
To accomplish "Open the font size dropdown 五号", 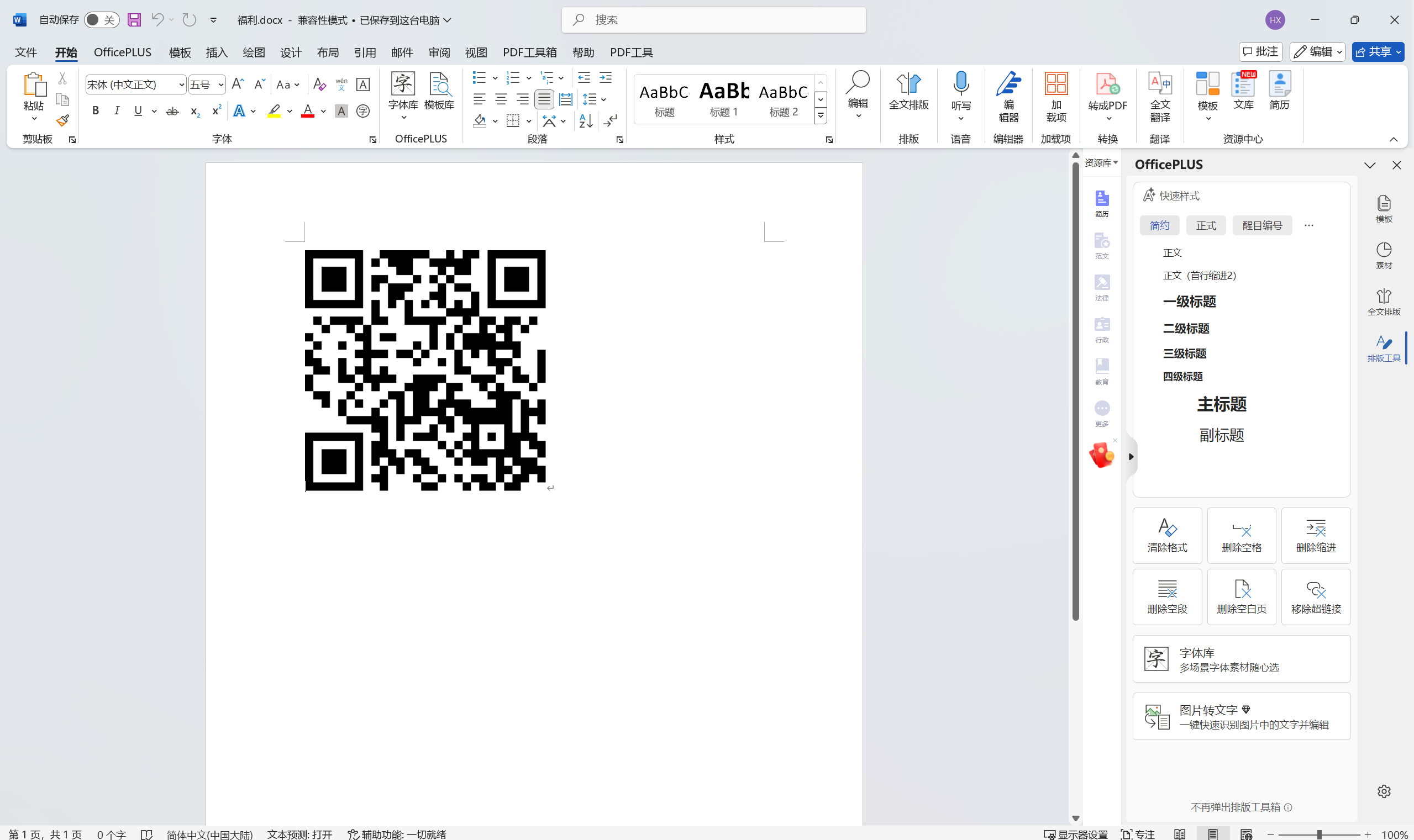I will pos(221,84).
